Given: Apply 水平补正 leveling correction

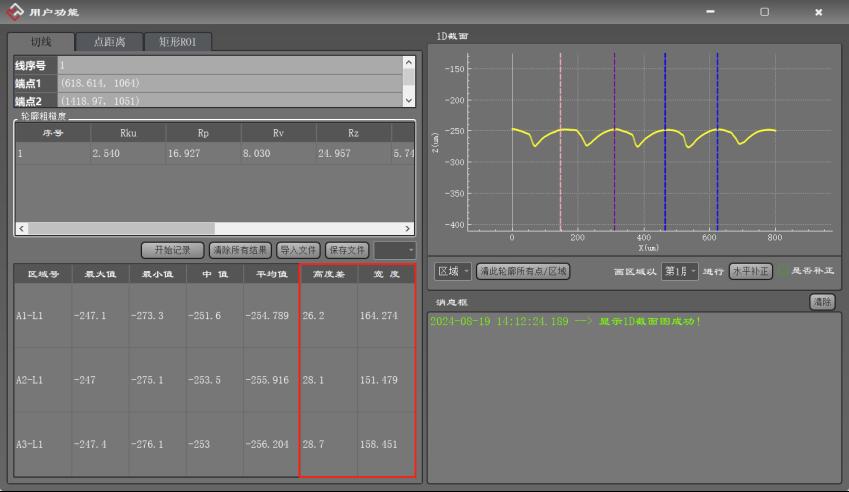Looking at the screenshot, I should click(750, 271).
